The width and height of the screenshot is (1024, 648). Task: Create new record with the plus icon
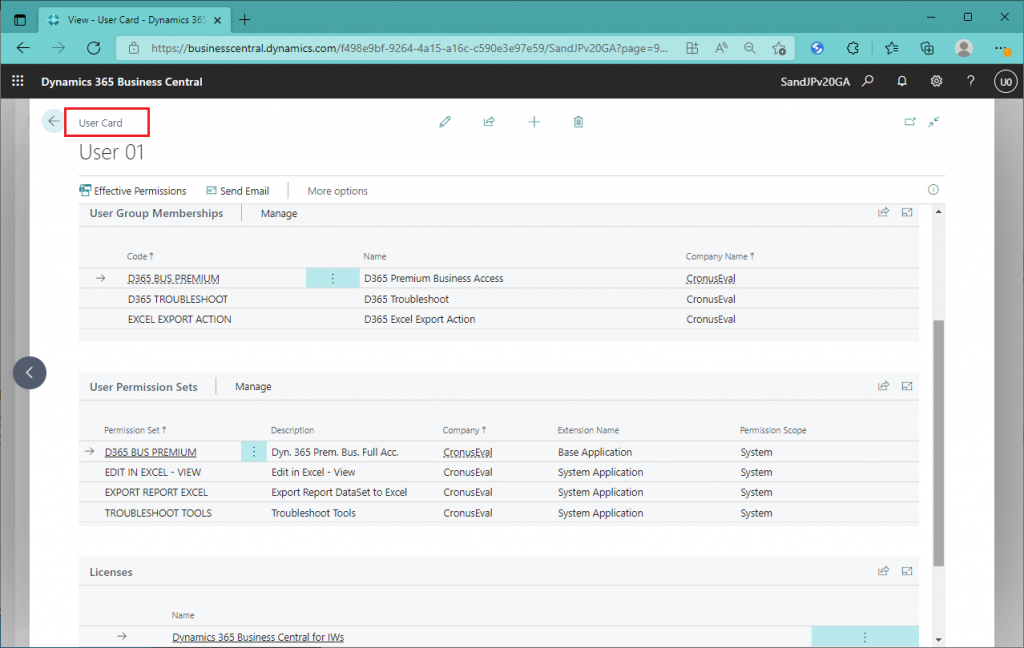click(534, 122)
